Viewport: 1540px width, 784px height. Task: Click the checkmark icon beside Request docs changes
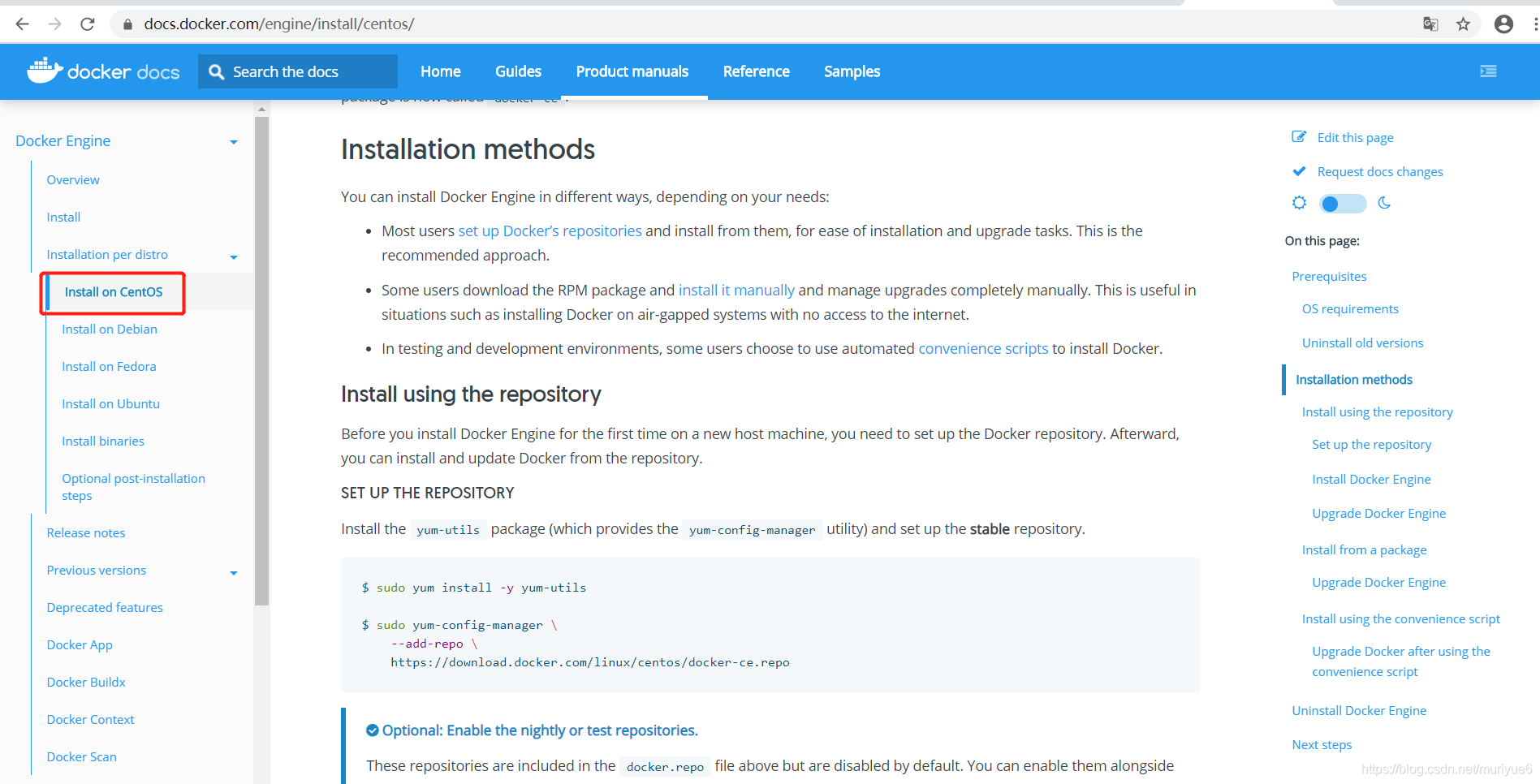(x=1299, y=171)
